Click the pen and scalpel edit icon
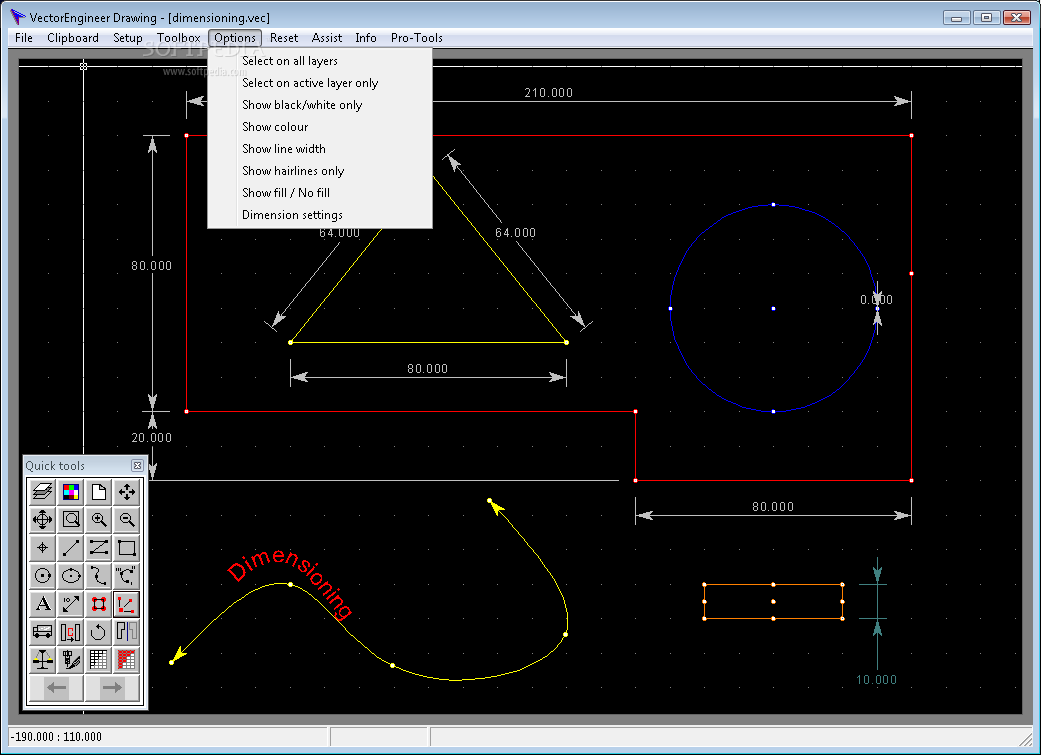 pyautogui.click(x=70, y=659)
